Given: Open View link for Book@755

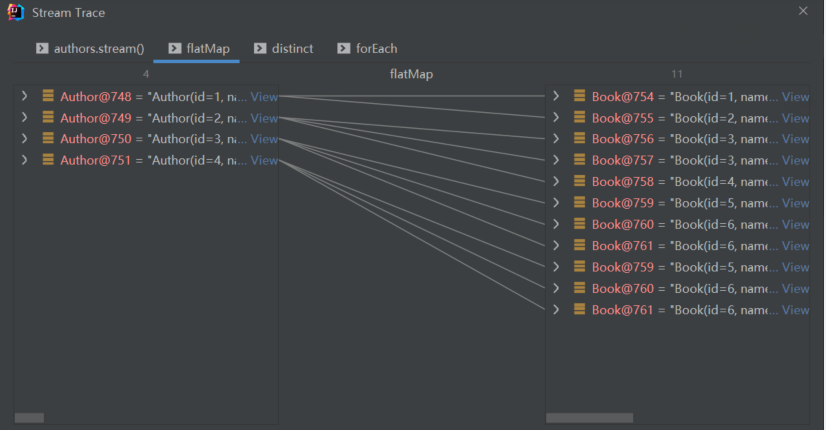Looking at the screenshot, I should click(795, 118).
